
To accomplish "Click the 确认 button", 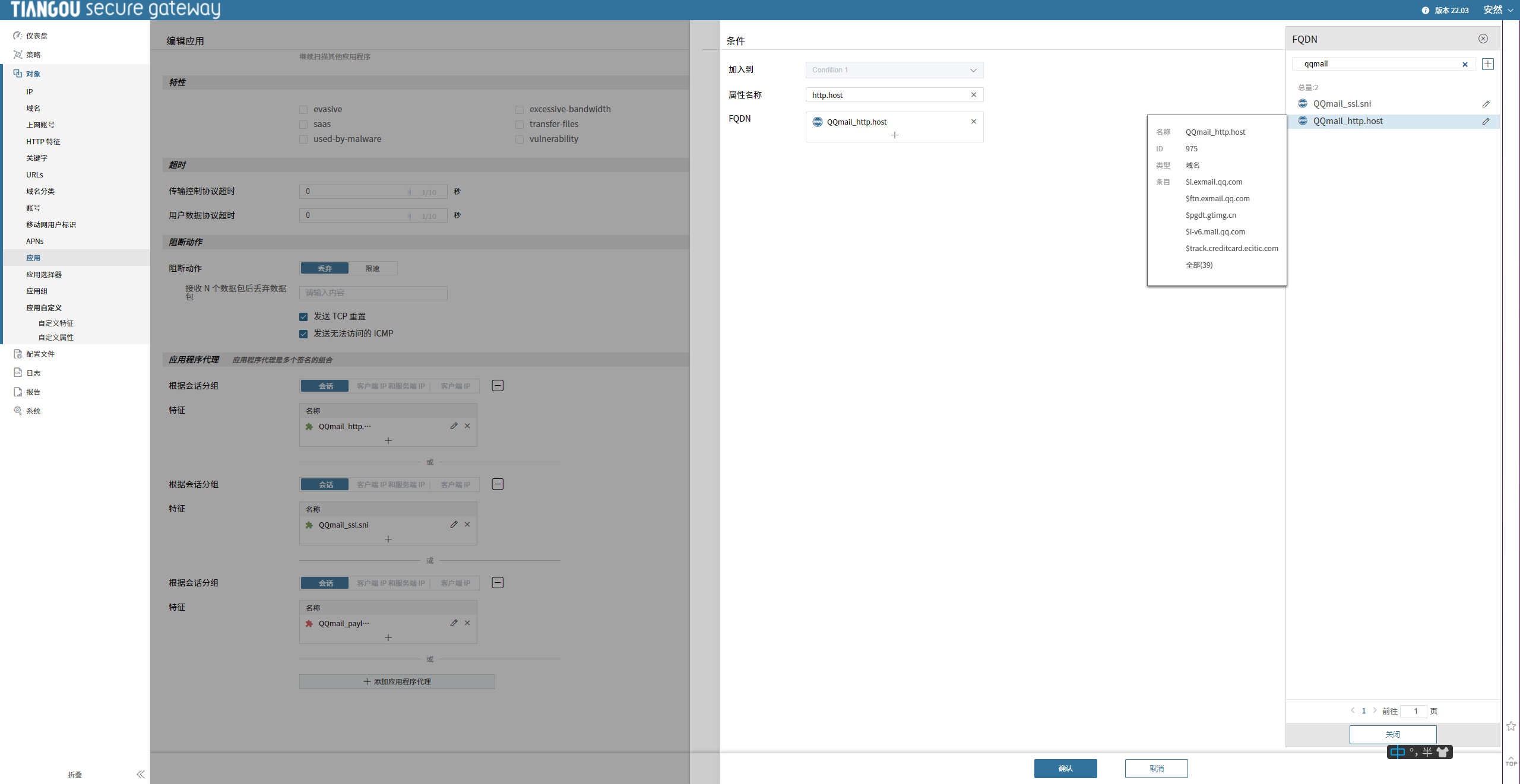I will pos(1065,768).
